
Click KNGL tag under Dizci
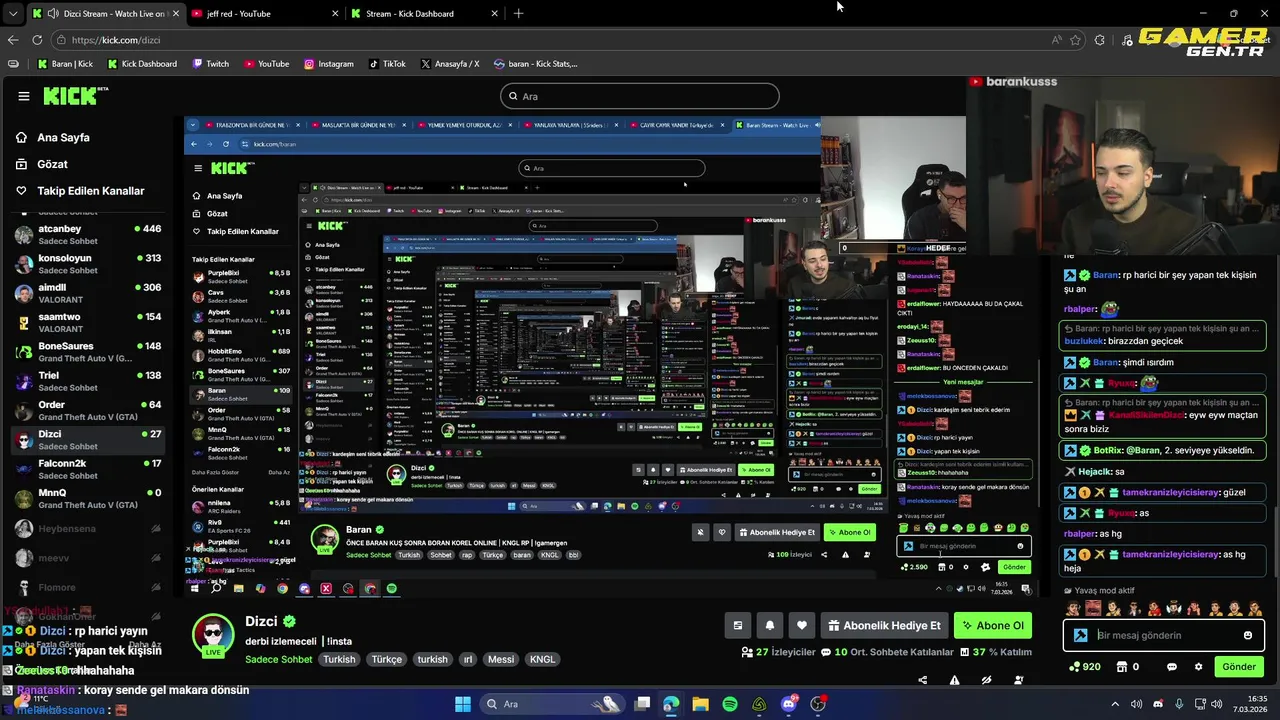click(542, 660)
